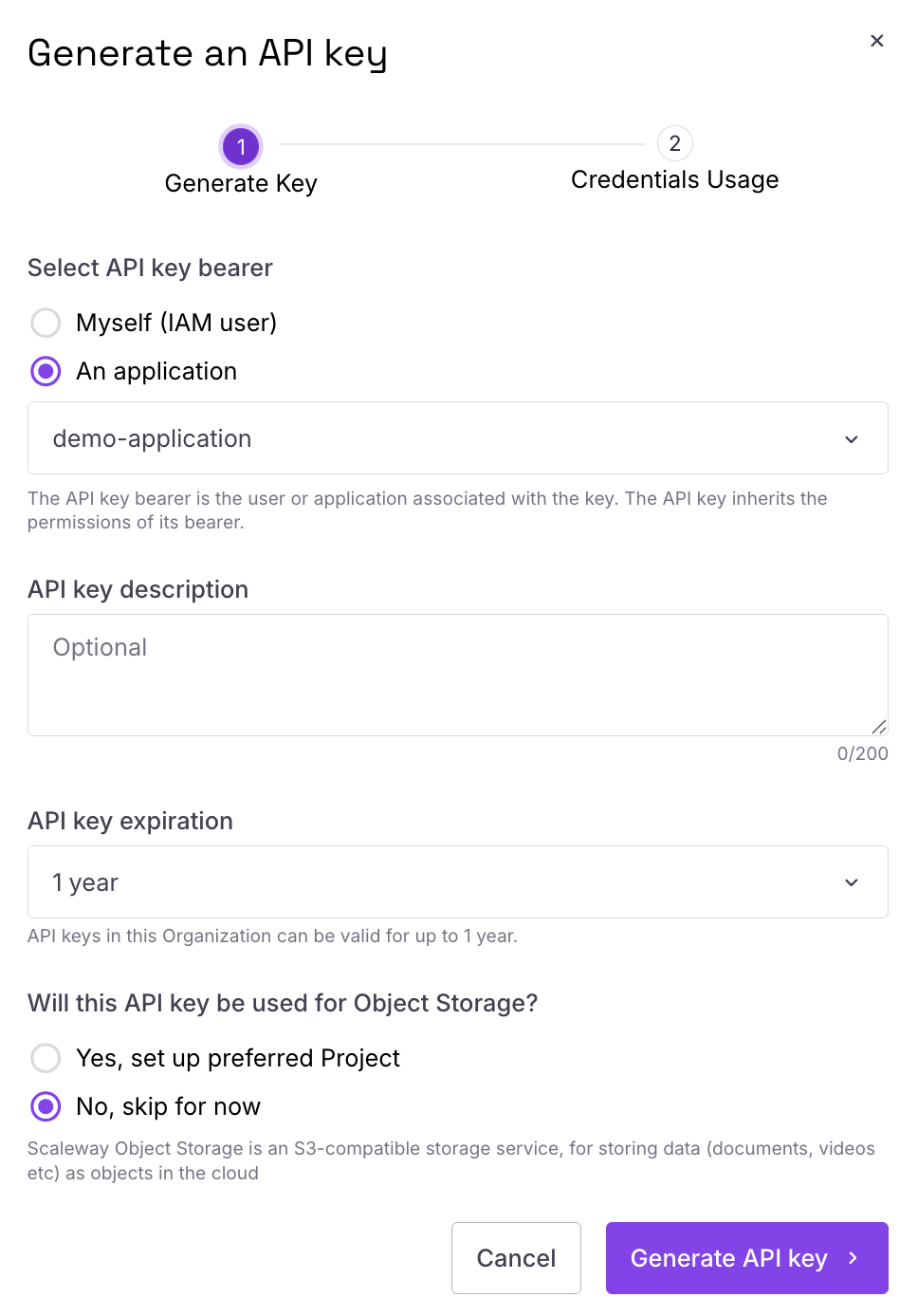Click the step 1 circle icon

point(241,146)
